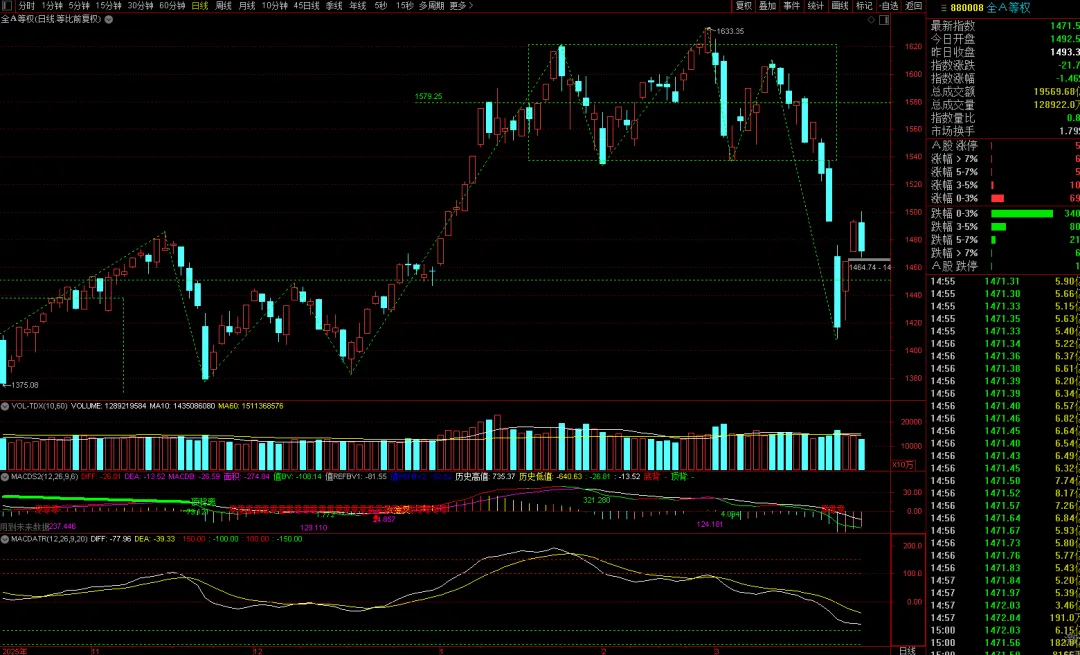
Task: Switch to the 分时 intraday tab
Action: click(x=26, y=6)
